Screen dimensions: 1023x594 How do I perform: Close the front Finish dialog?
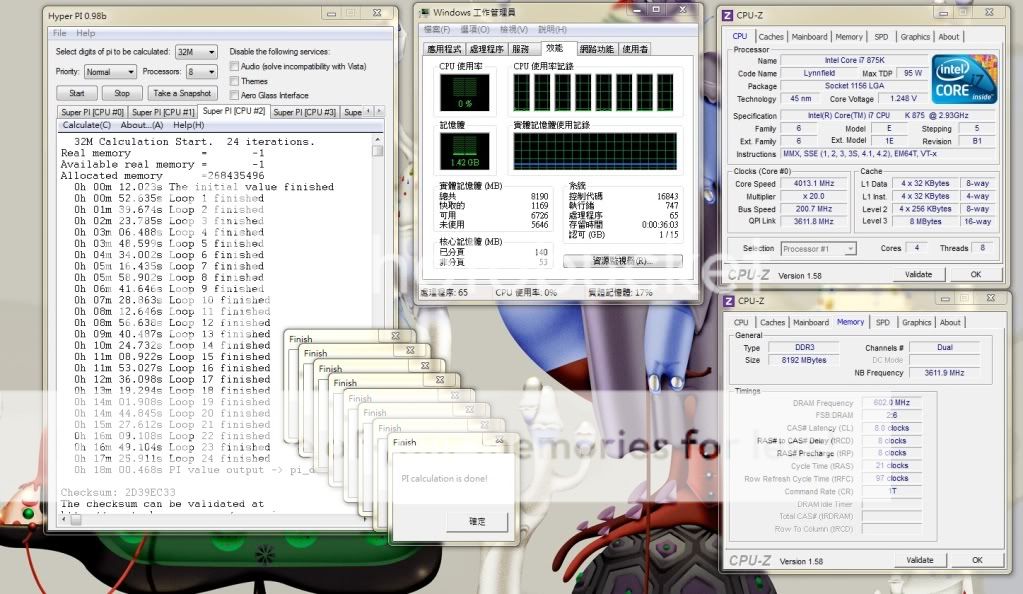[499, 441]
